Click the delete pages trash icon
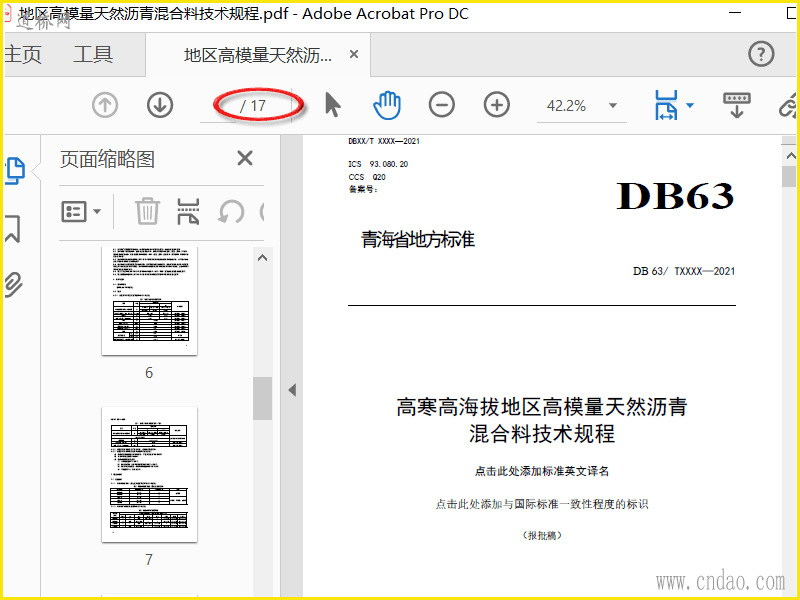Screen dimensions: 800x600 (x=147, y=211)
